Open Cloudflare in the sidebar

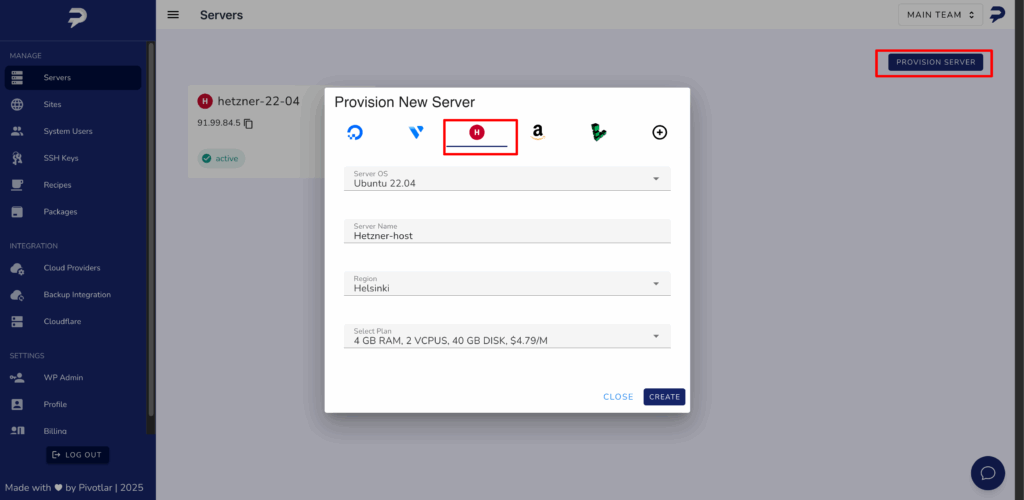(x=72, y=321)
